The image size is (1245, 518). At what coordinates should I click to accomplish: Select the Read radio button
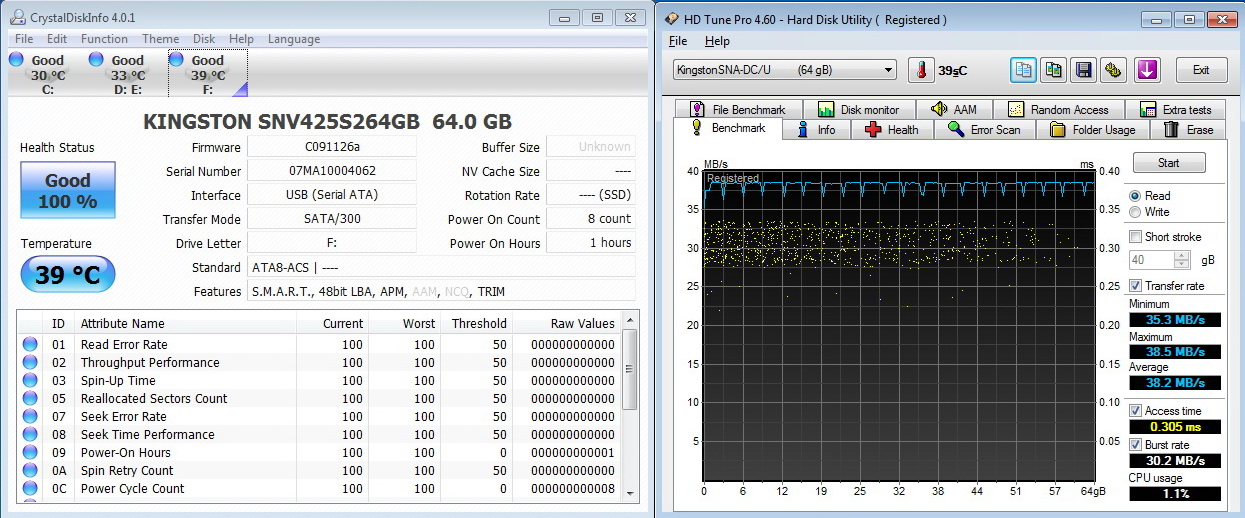coord(1135,196)
